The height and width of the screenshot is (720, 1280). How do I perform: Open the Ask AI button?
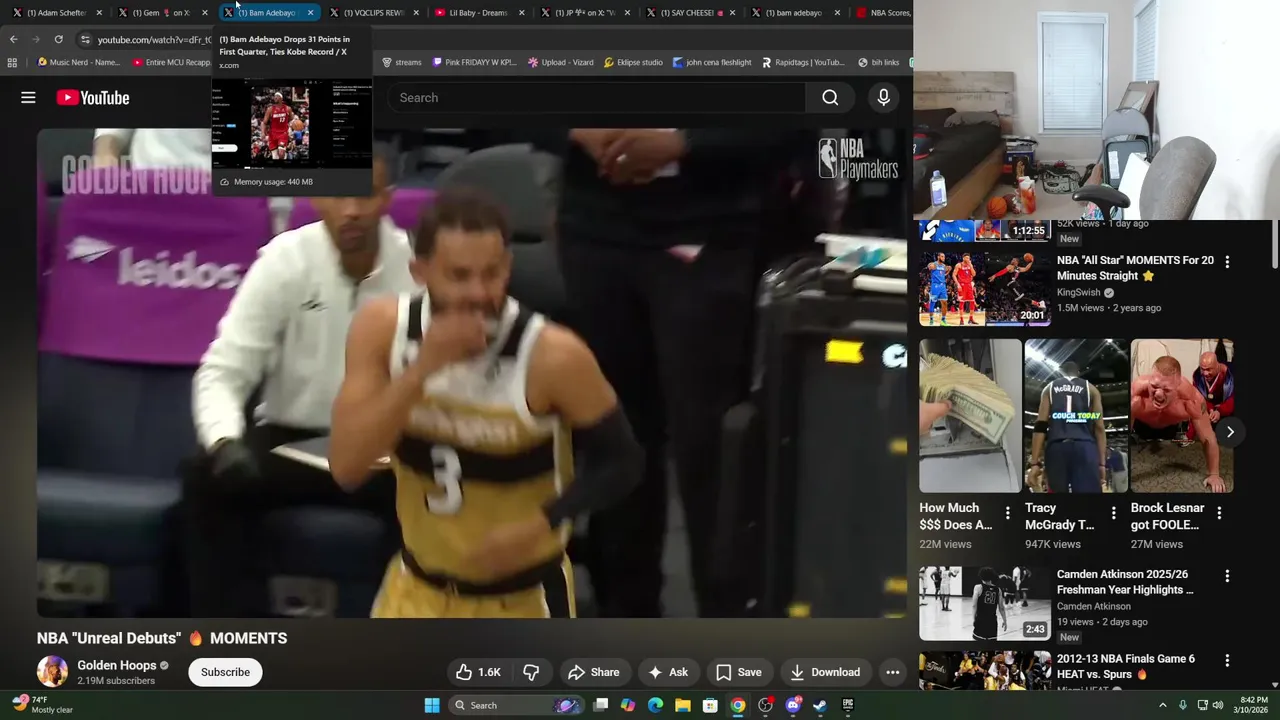tap(667, 672)
